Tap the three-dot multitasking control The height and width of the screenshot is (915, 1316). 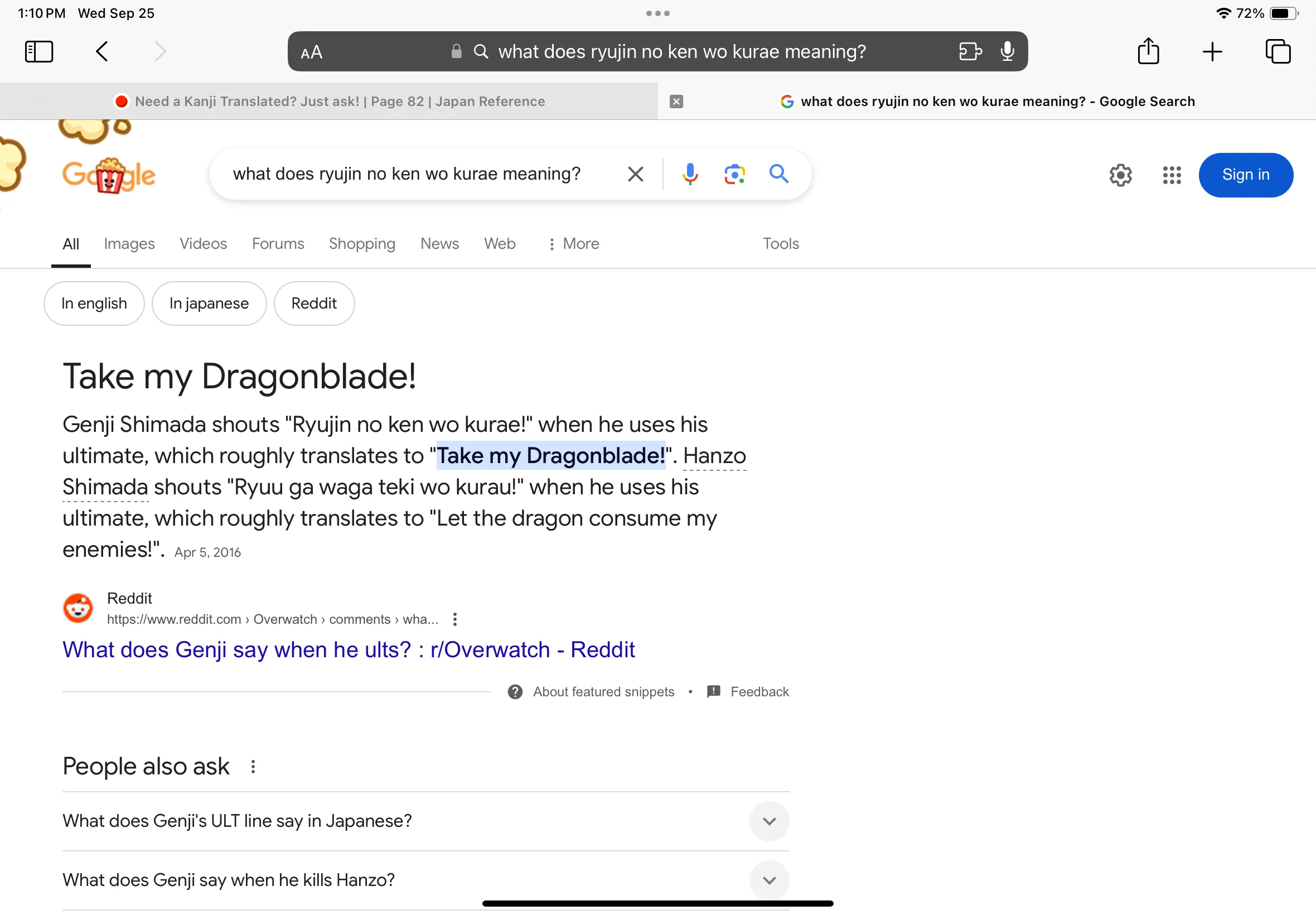[657, 13]
